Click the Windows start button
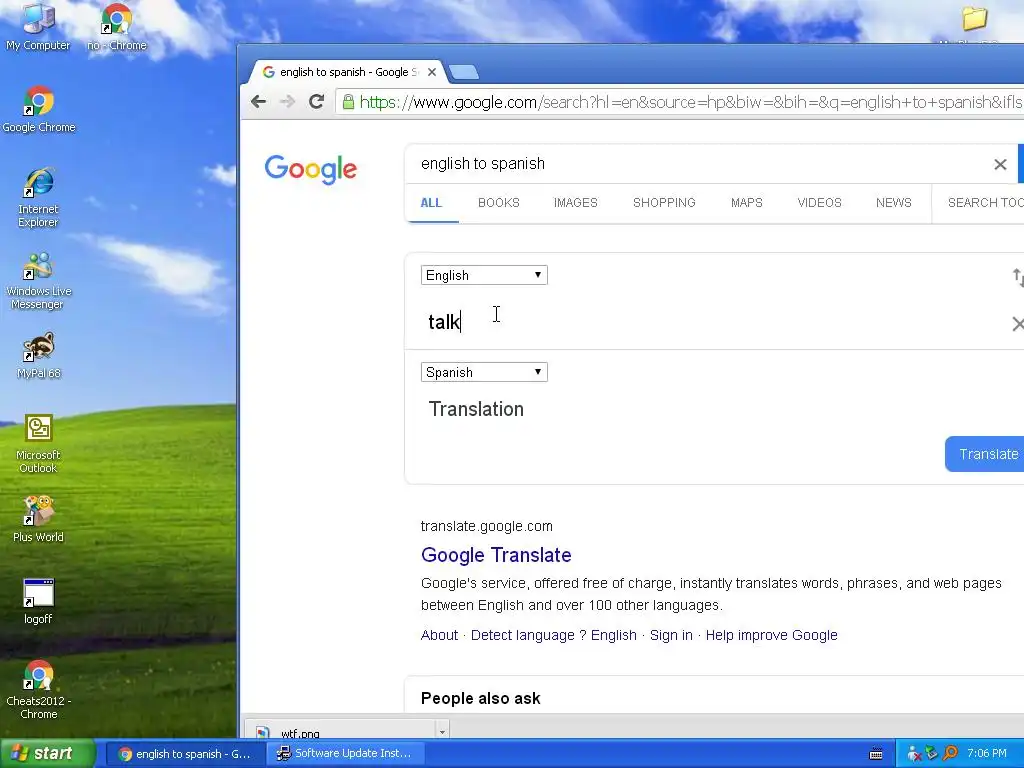This screenshot has width=1024, height=768. pyautogui.click(x=48, y=754)
